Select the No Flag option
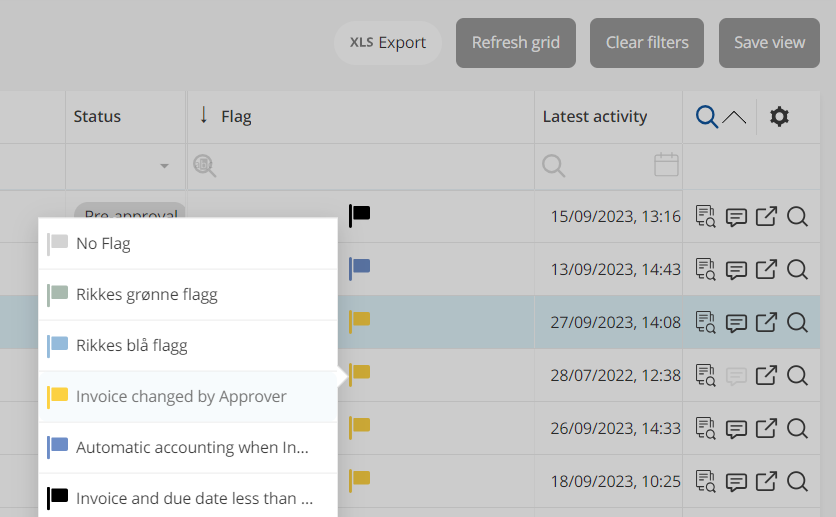 tap(103, 243)
